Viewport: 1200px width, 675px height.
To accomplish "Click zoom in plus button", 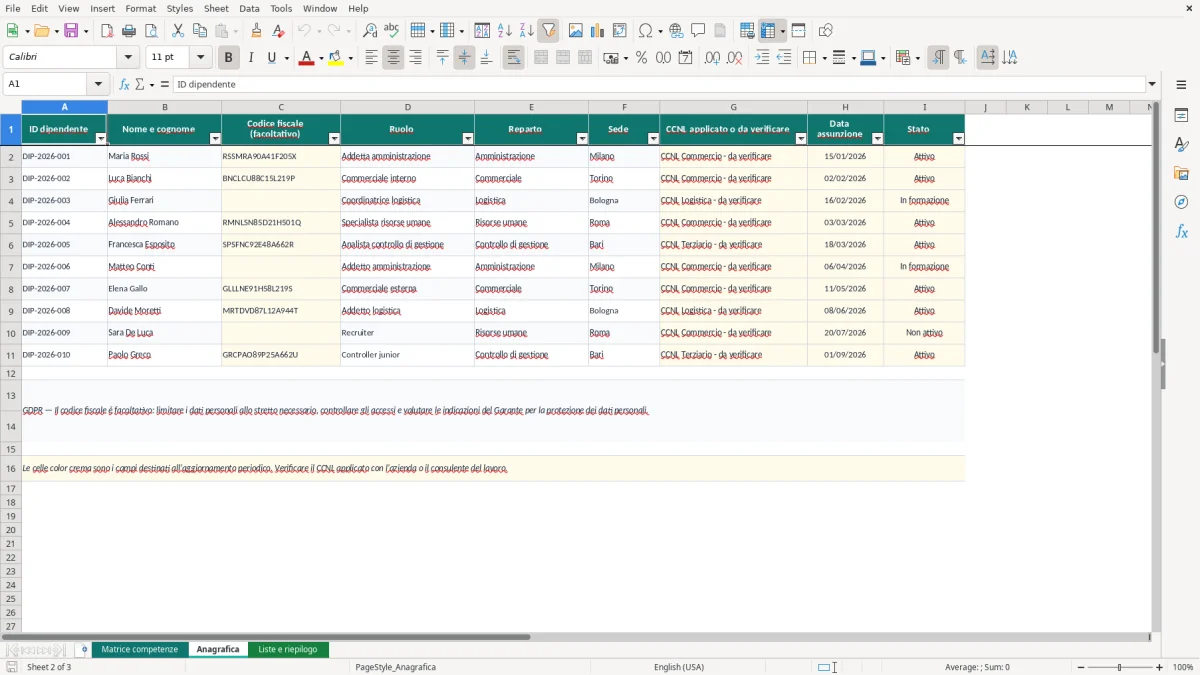I will click(1160, 667).
